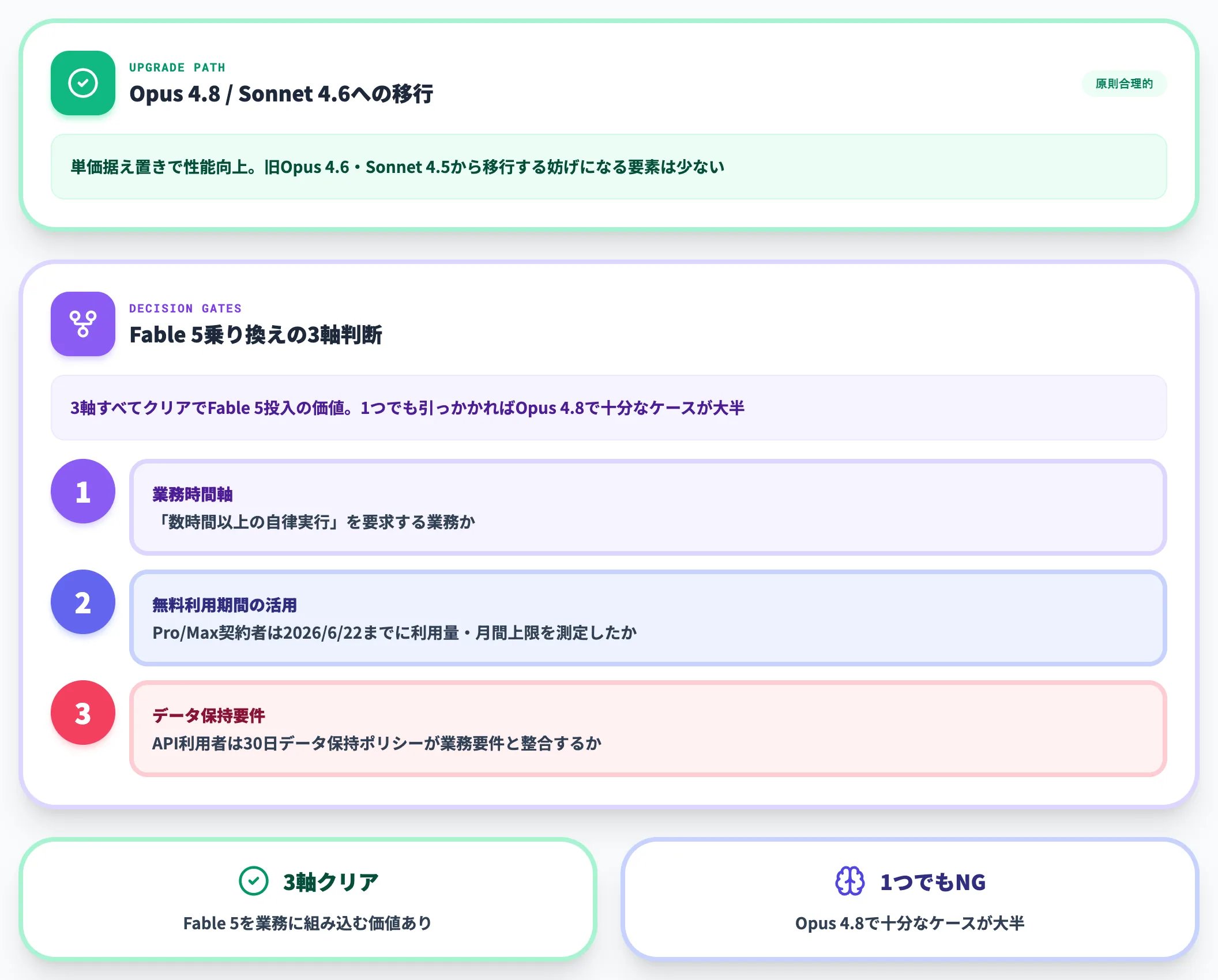This screenshot has height=980, width=1218.
Task: Click the green 単価据え置きで性能向上 summary banner
Action: tap(609, 167)
